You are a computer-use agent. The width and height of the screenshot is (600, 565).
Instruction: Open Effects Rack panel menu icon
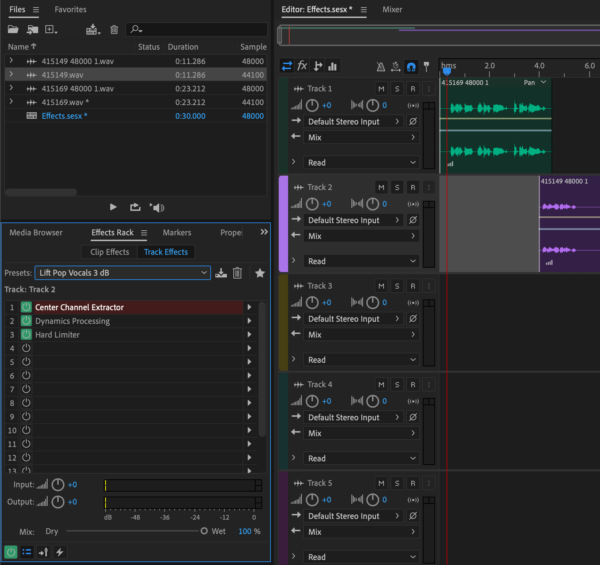144,233
